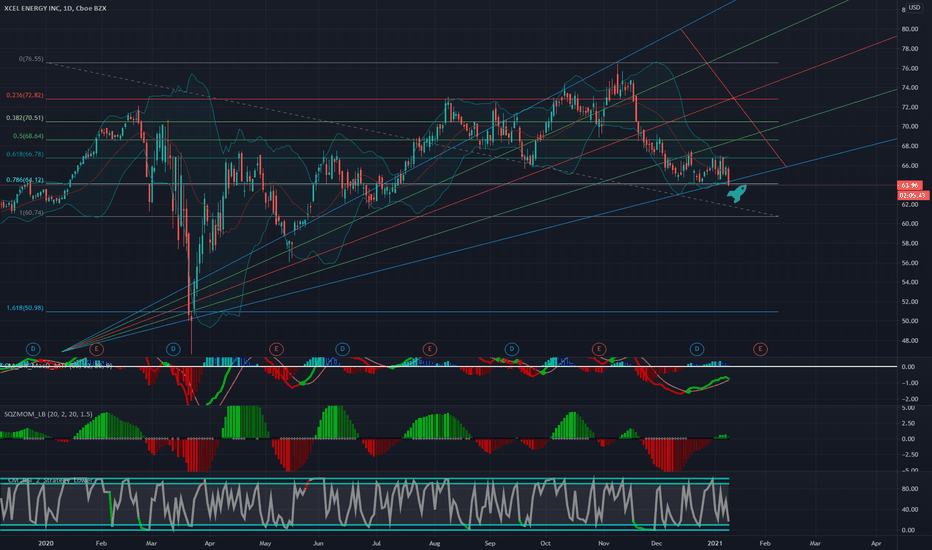Click the May label on the time axis

(x=265, y=543)
